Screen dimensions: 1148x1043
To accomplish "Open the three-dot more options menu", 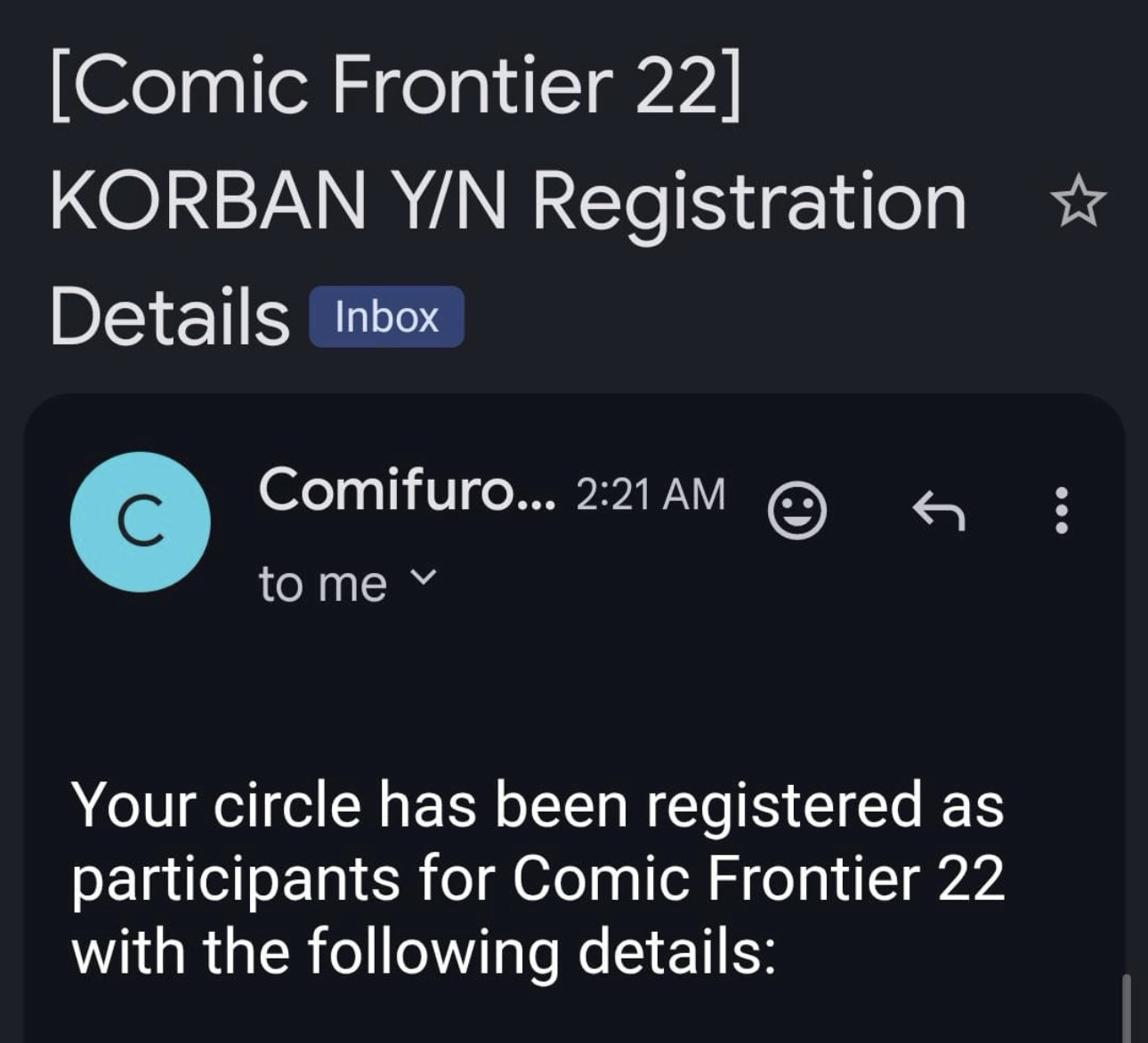I will tap(1060, 510).
